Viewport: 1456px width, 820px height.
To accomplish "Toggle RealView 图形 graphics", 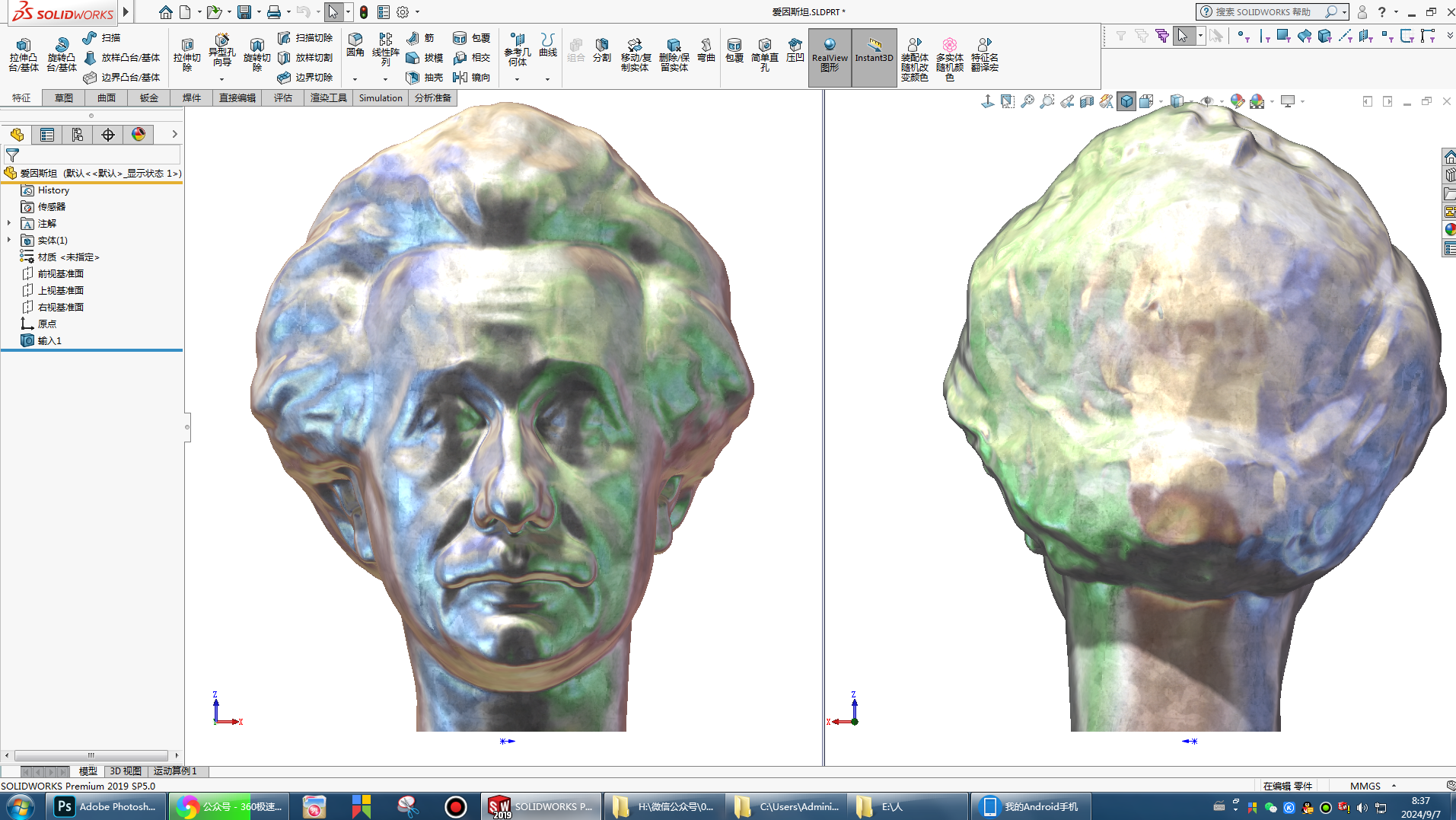I will (x=830, y=56).
